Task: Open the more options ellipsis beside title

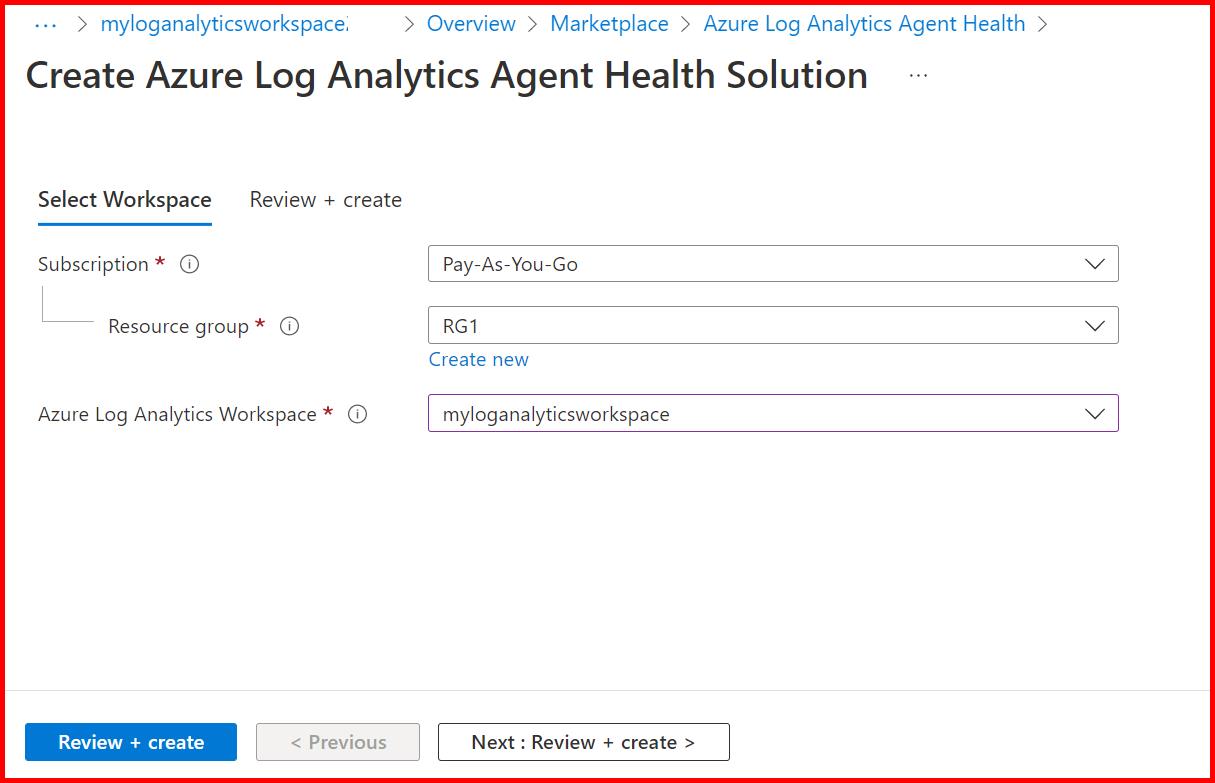Action: pyautogui.click(x=918, y=76)
